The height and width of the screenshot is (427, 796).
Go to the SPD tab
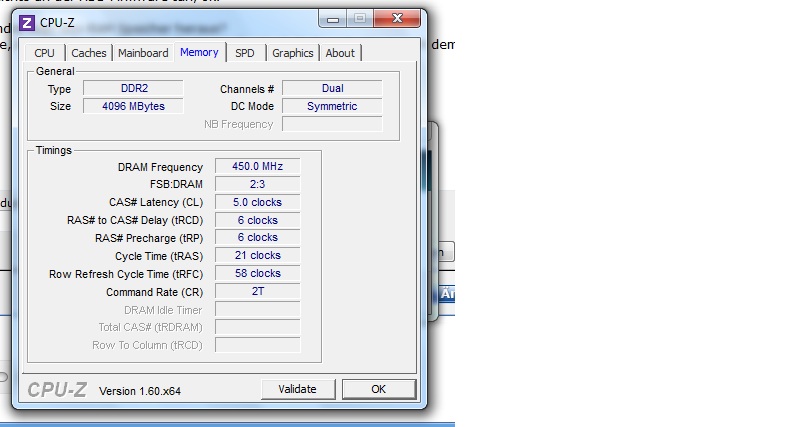coord(245,53)
